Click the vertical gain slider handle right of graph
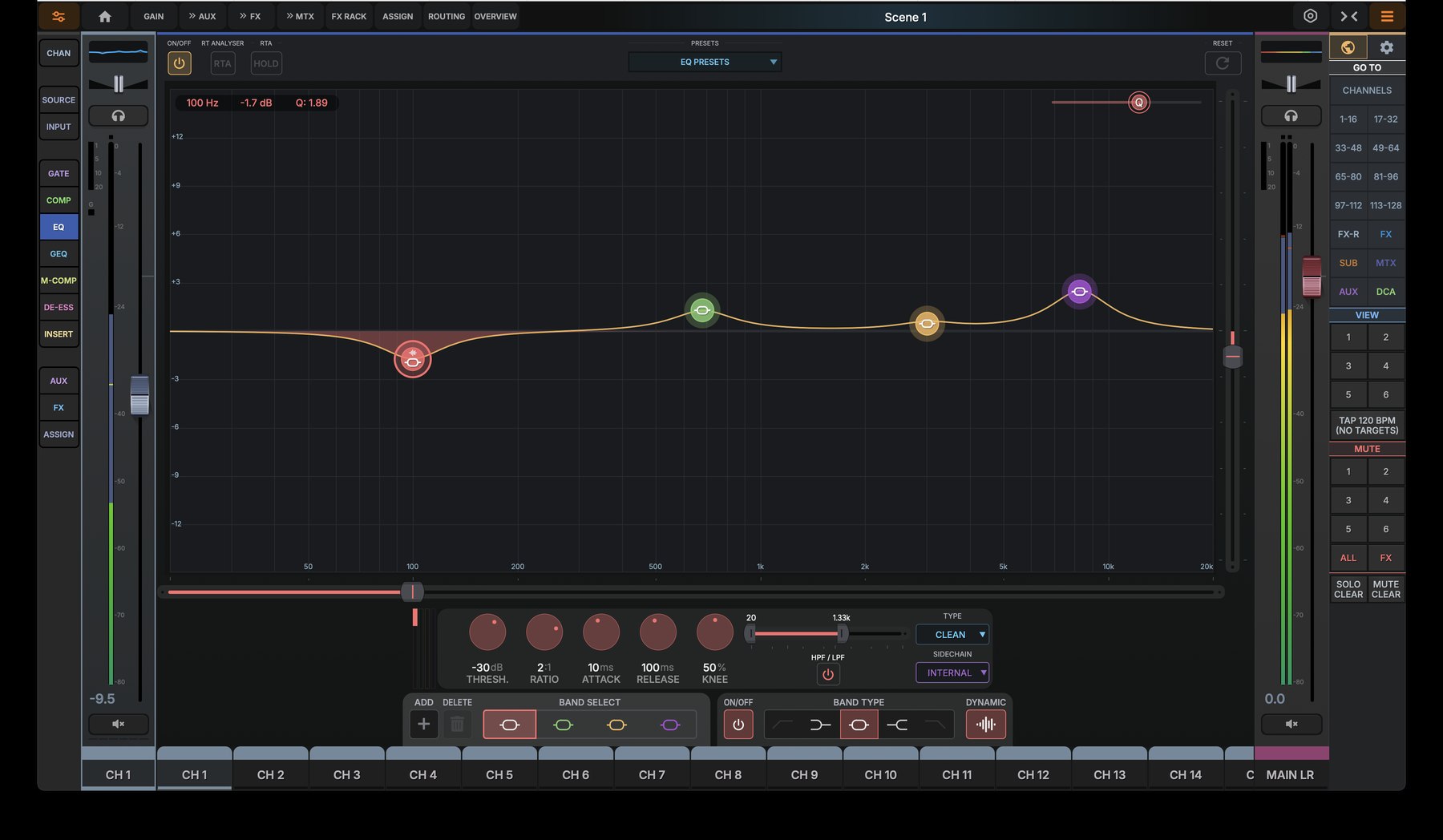The height and width of the screenshot is (840, 1443). pyautogui.click(x=1232, y=356)
